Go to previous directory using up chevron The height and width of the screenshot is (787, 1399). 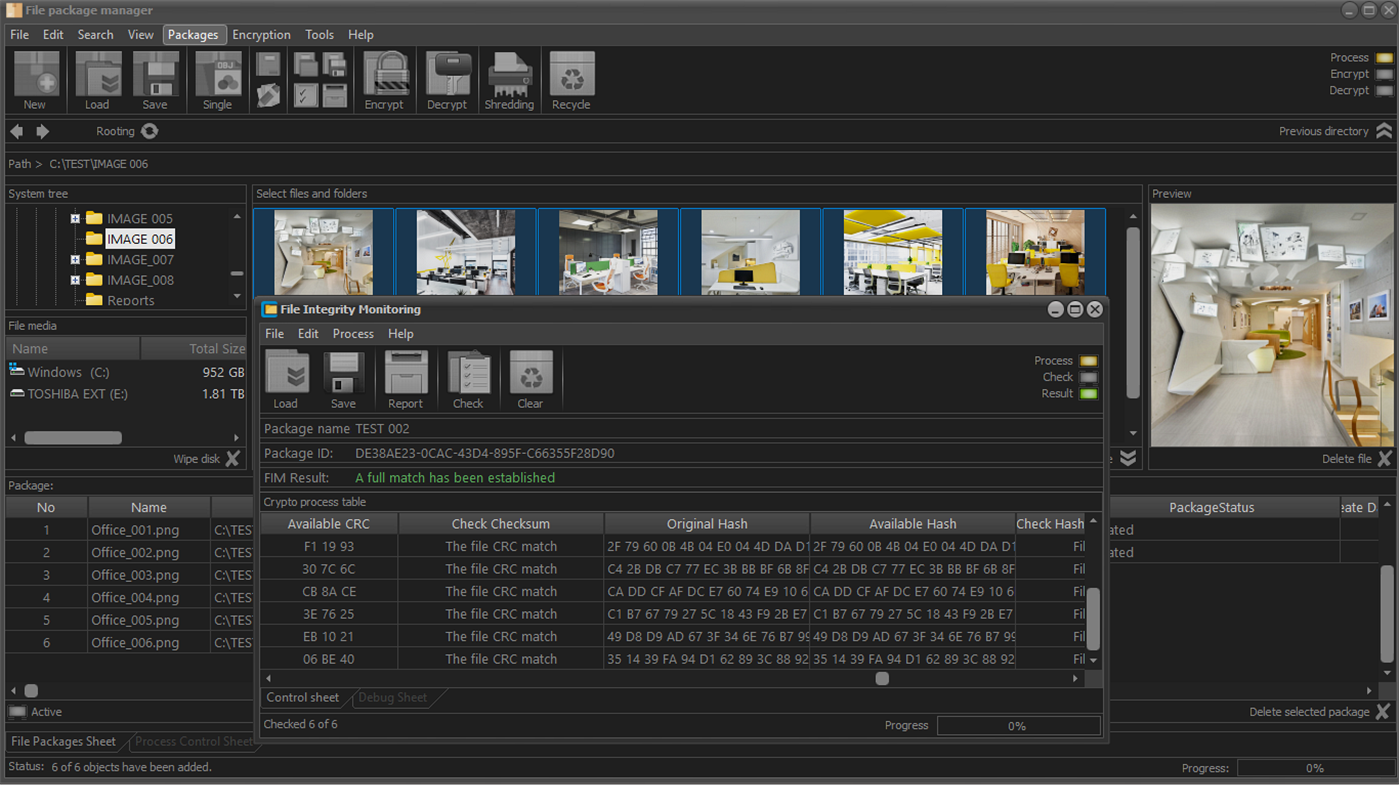click(1384, 131)
